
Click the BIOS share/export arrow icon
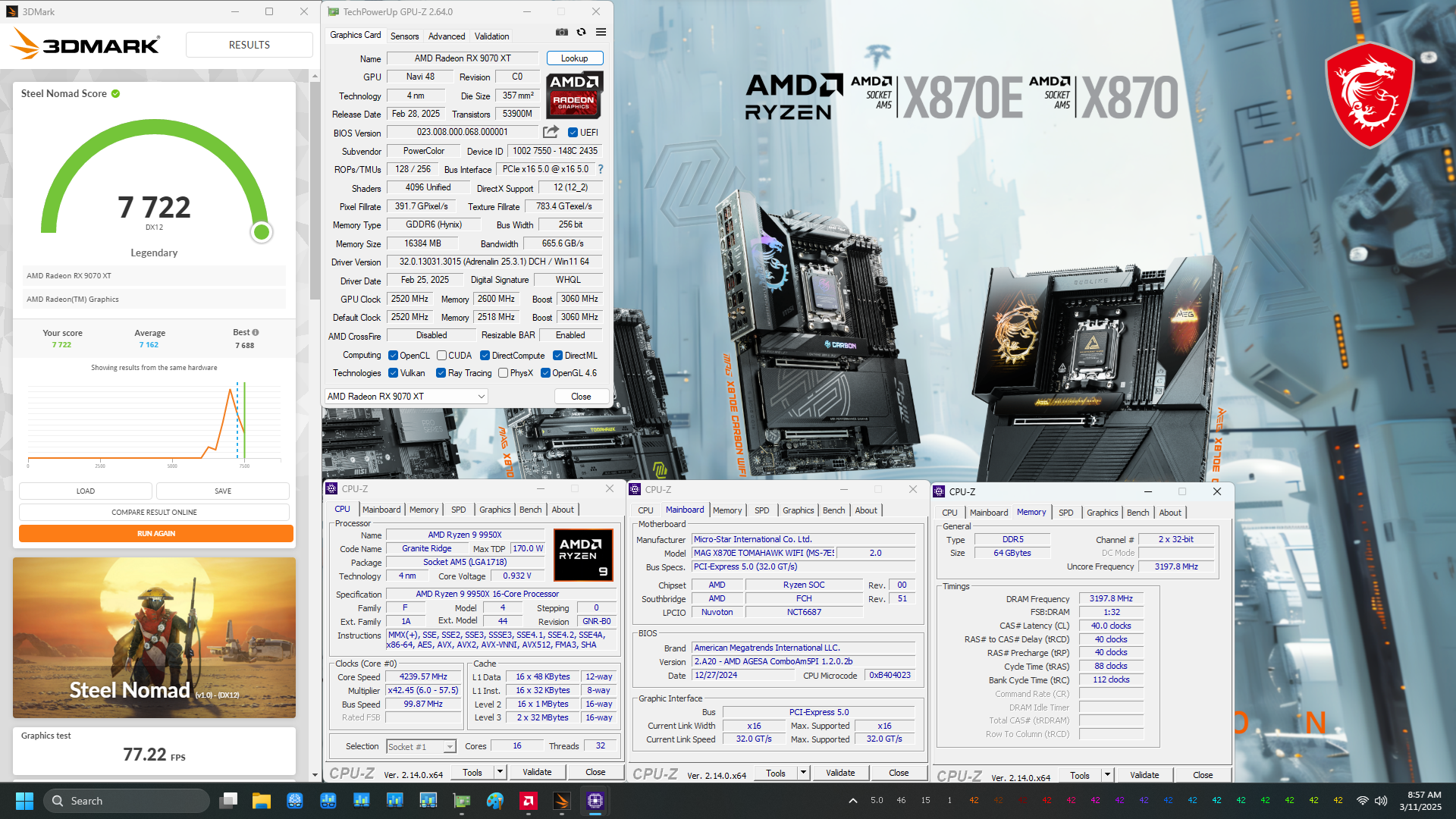pos(551,132)
